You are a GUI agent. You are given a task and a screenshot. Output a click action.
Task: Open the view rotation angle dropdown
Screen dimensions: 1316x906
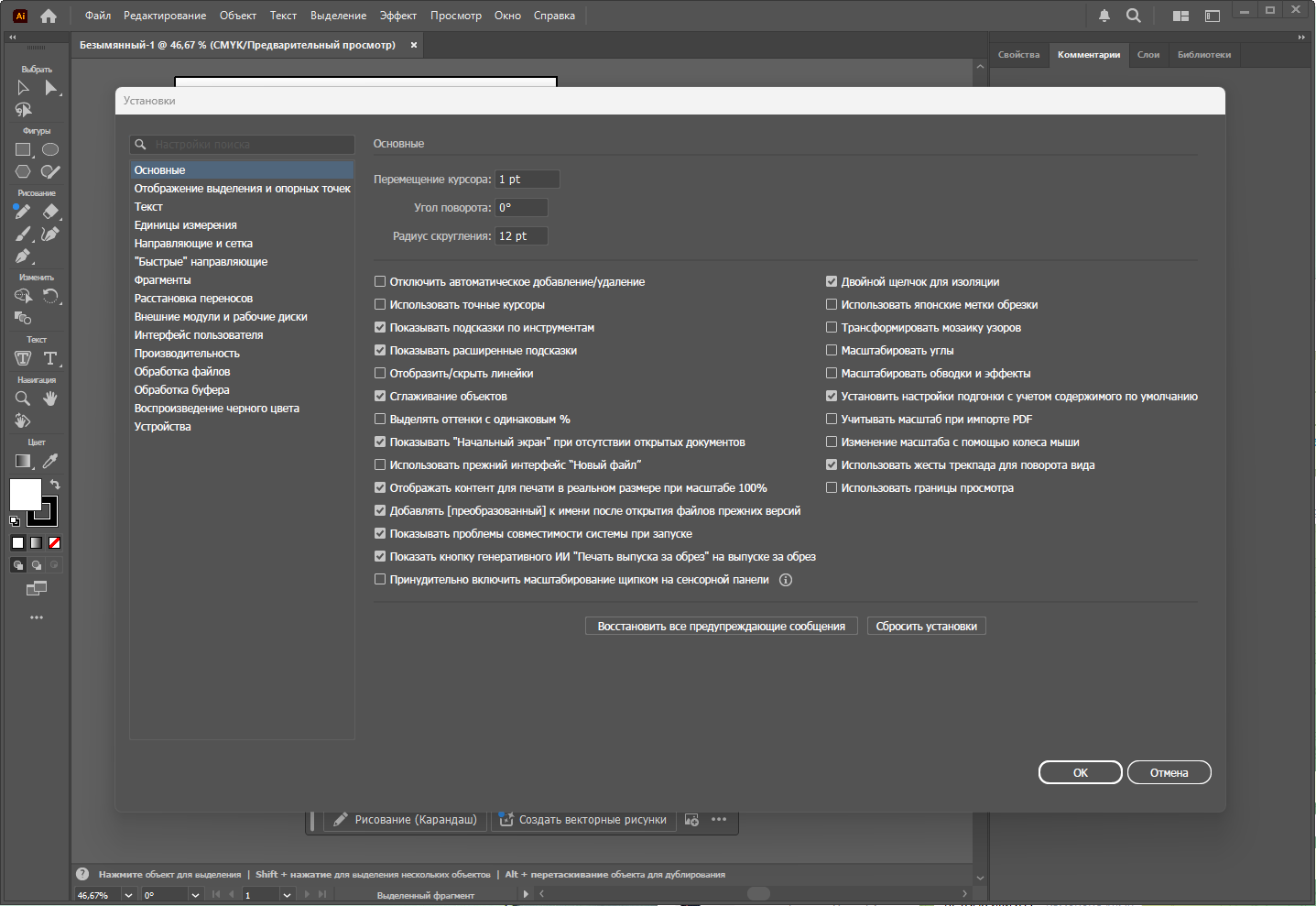[x=195, y=895]
